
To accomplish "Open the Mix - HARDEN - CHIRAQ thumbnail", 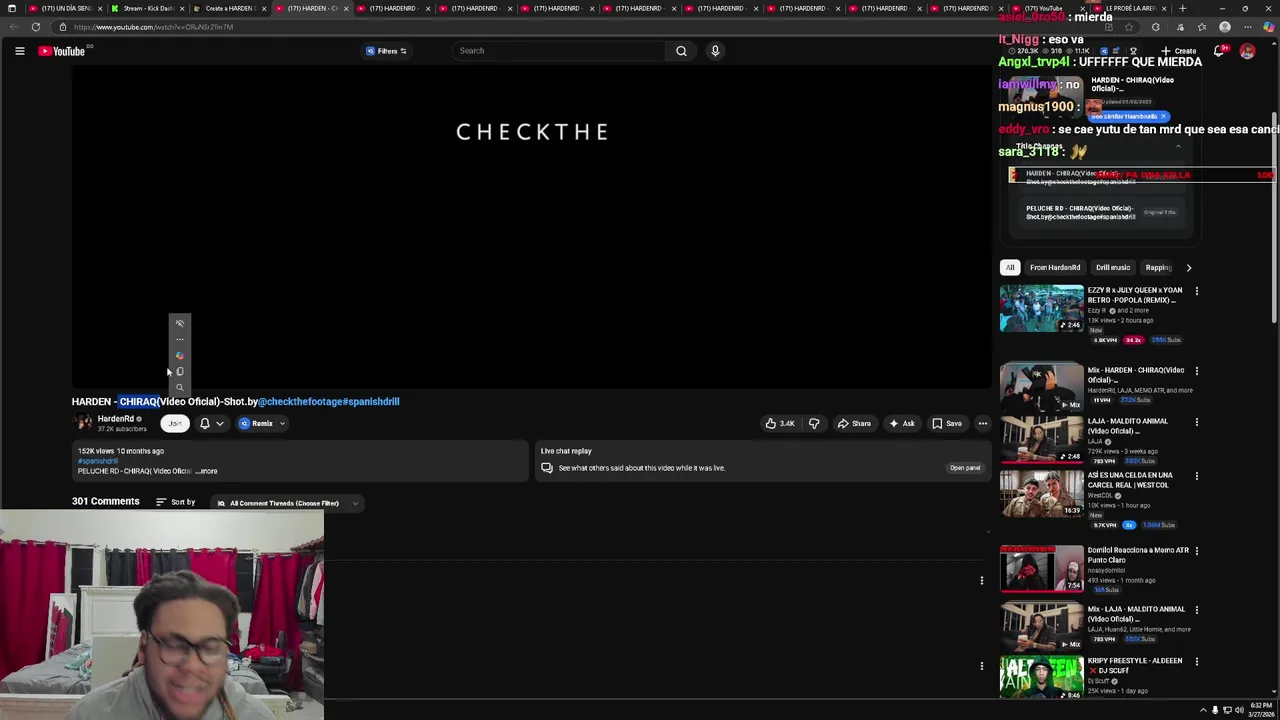I will [x=1041, y=387].
